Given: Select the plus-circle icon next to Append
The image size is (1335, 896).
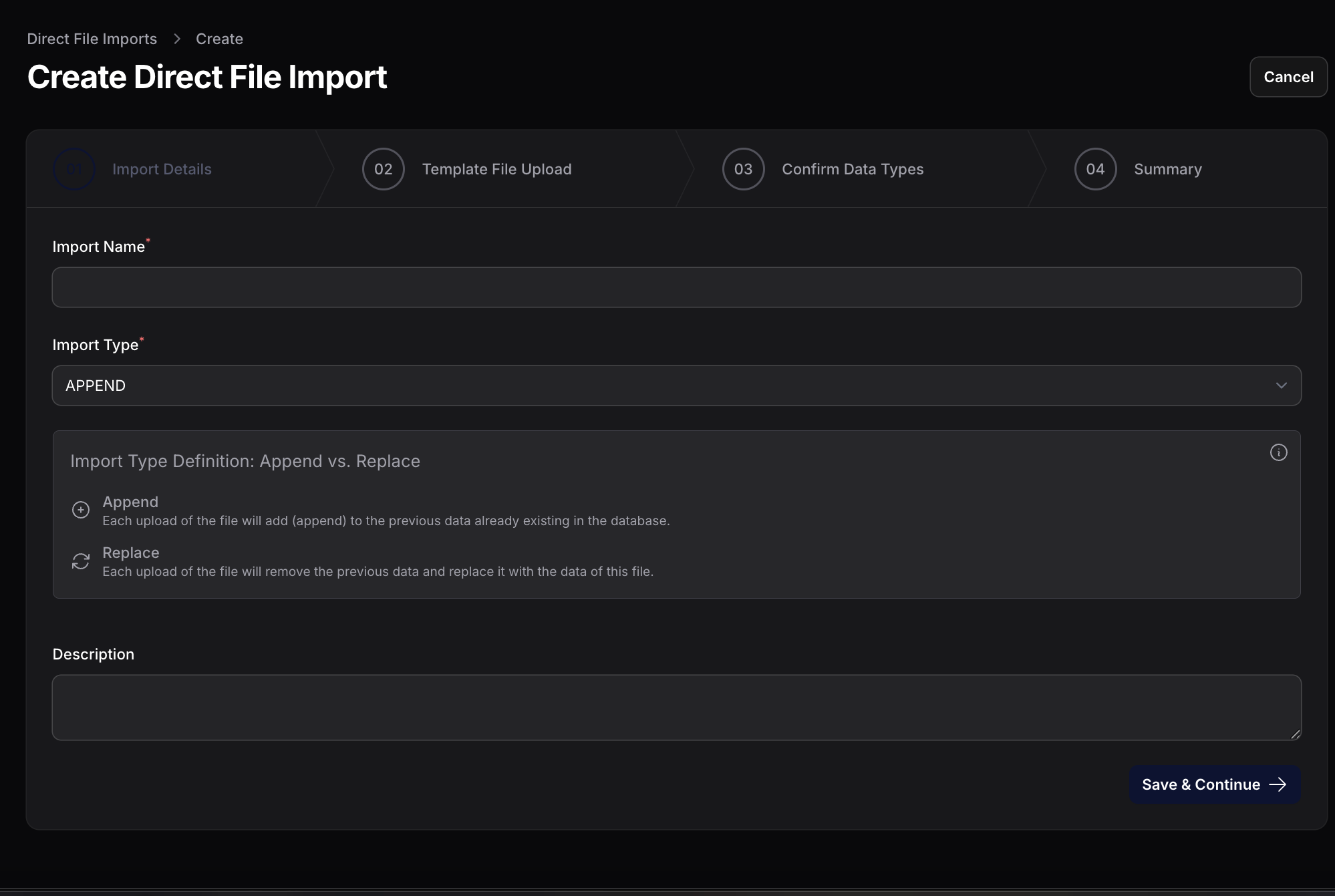Looking at the screenshot, I should coord(81,510).
